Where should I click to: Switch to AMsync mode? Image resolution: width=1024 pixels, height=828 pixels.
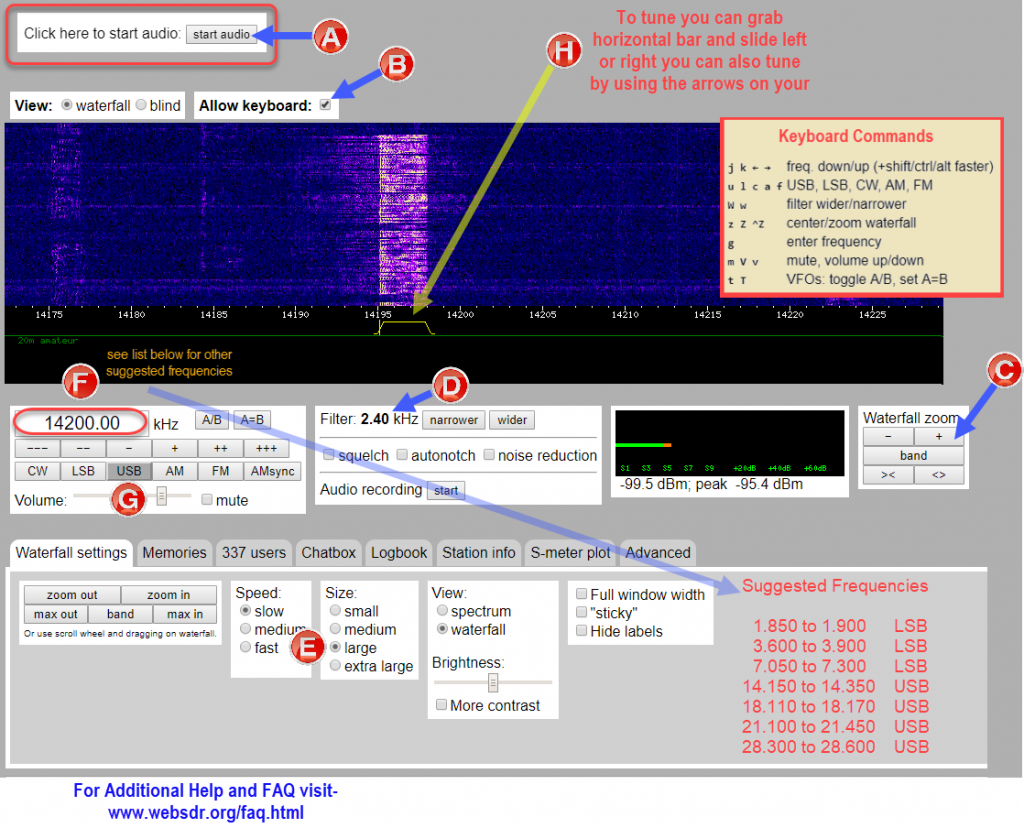(272, 471)
